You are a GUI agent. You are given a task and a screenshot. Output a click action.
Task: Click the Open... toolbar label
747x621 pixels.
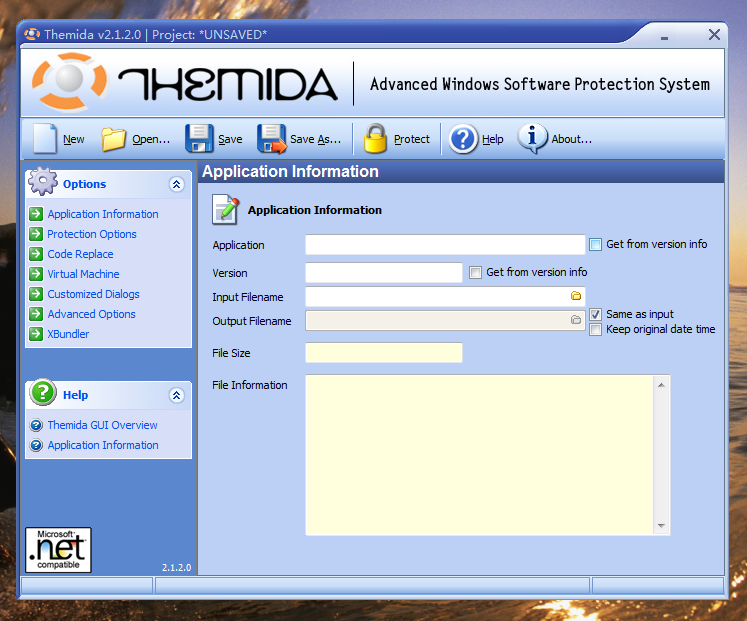(x=151, y=139)
